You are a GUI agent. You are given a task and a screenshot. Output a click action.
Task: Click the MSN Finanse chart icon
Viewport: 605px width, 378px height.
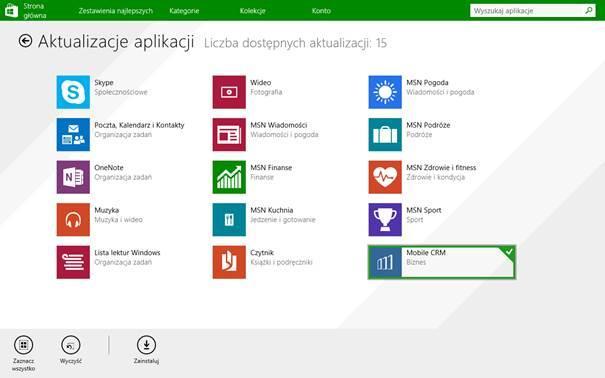click(x=229, y=177)
